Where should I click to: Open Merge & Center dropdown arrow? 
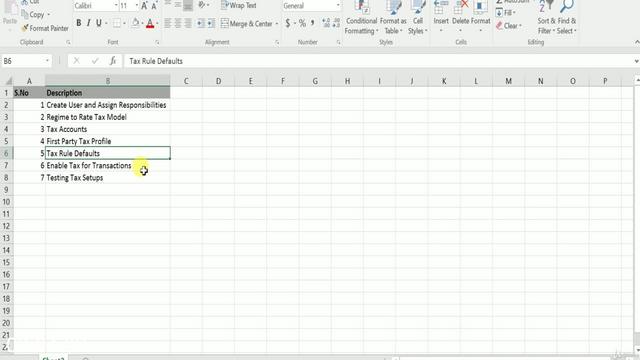coord(277,24)
